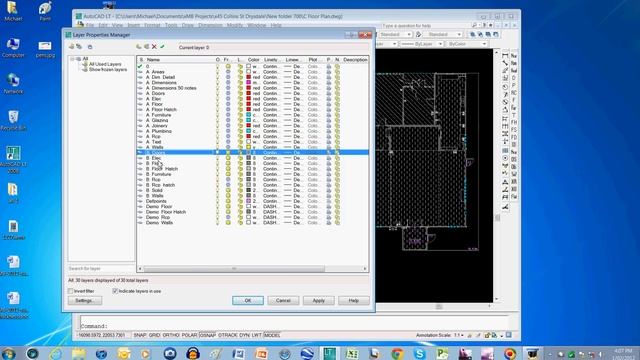The height and width of the screenshot is (360, 640).
Task: Open the Modify menu in AutoCAD
Action: point(235,25)
